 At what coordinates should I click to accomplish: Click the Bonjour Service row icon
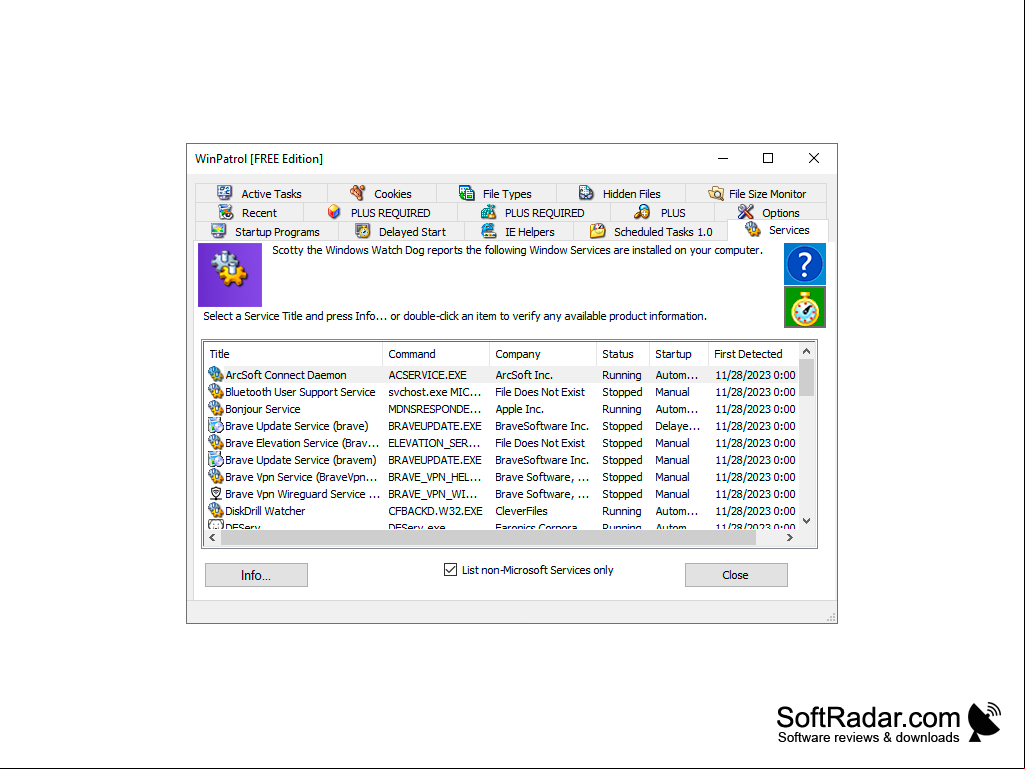[x=216, y=408]
